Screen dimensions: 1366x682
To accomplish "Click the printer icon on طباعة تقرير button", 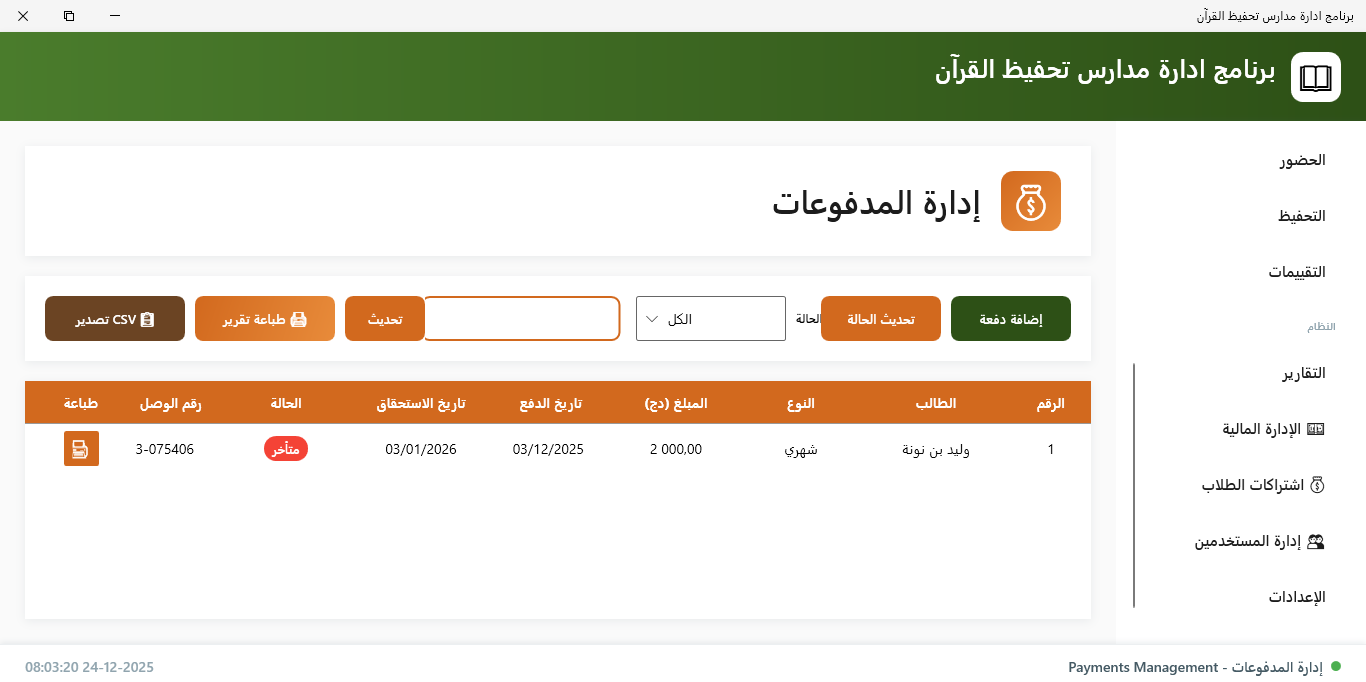I will coord(301,318).
